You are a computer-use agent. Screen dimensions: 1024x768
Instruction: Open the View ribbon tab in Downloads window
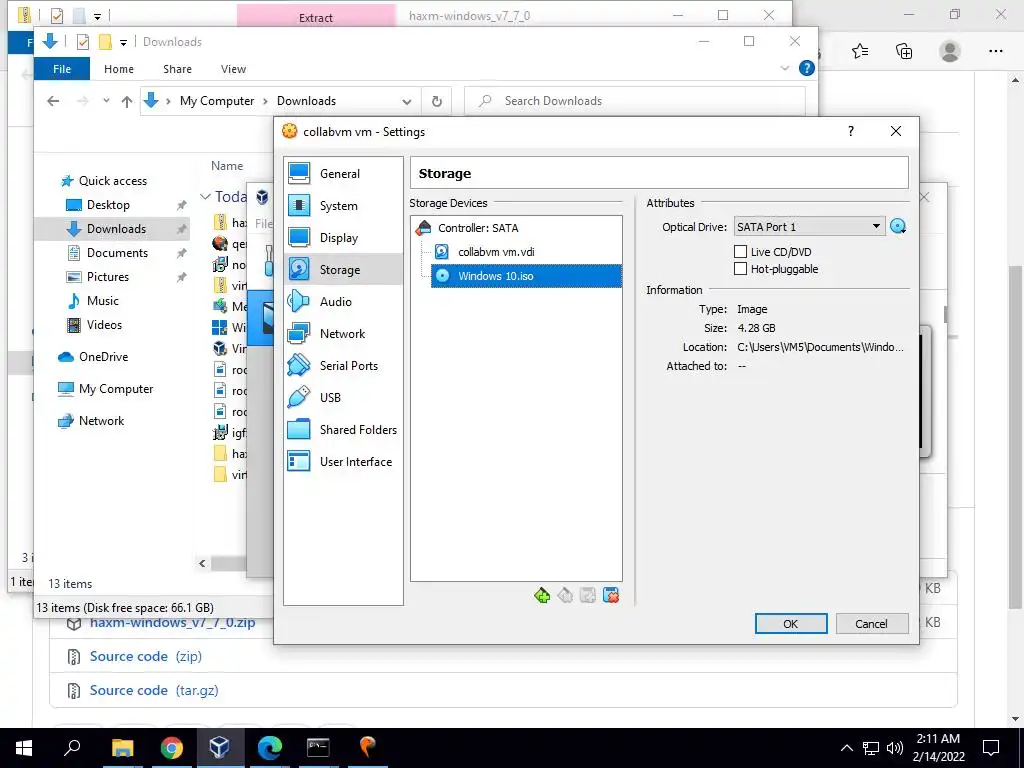coord(233,69)
